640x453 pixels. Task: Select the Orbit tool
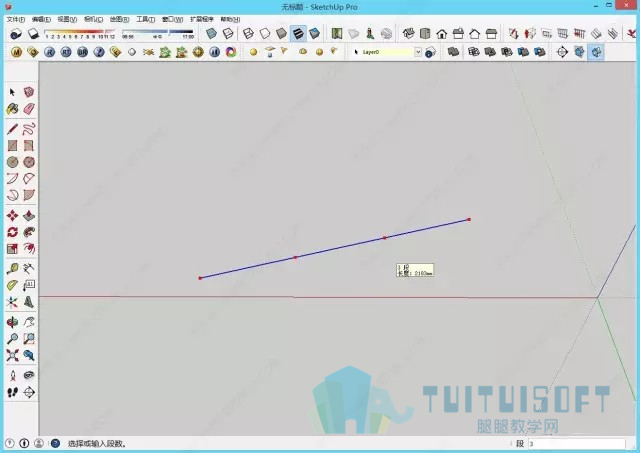[12, 322]
